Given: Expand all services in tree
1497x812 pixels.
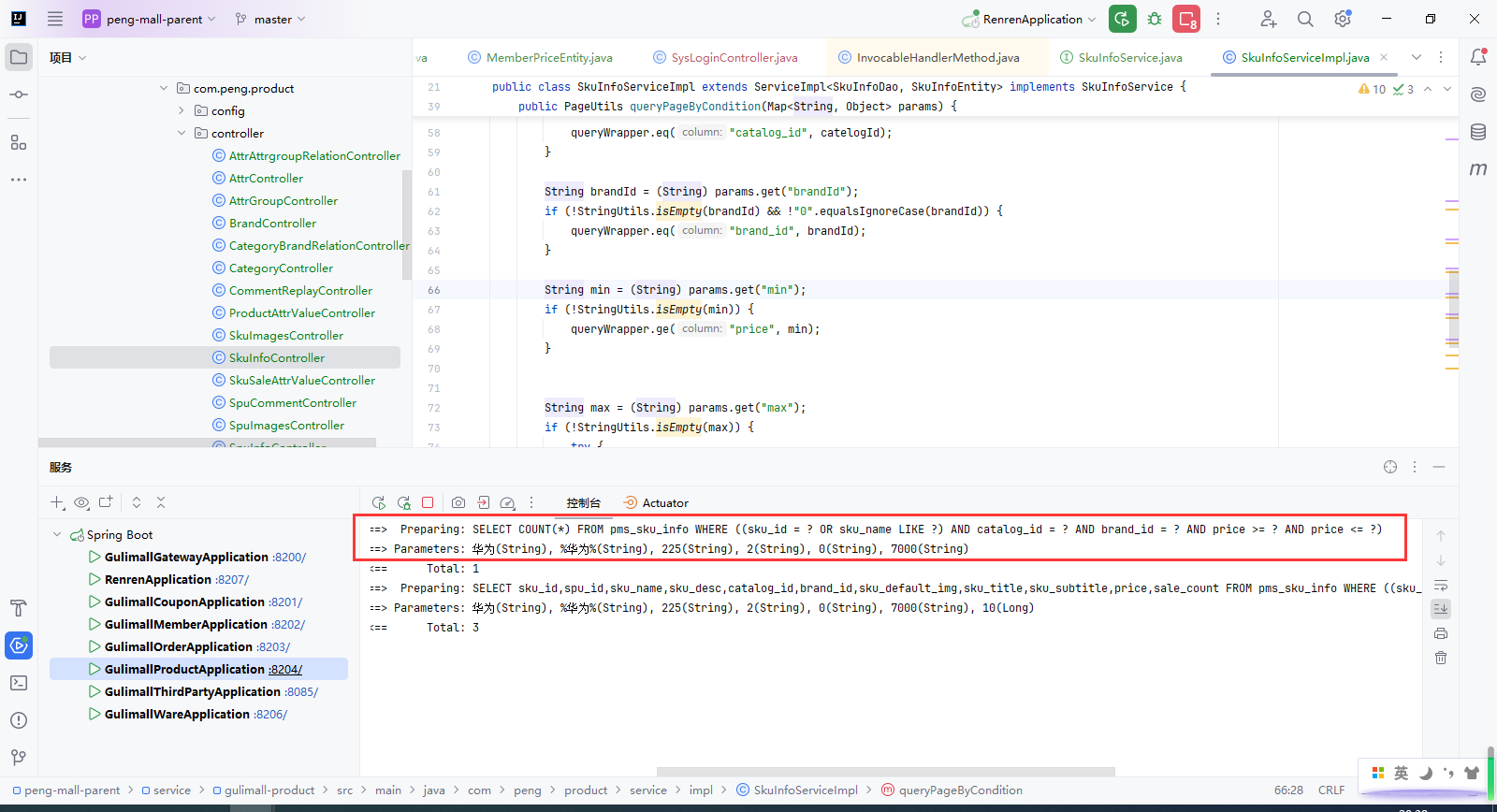Looking at the screenshot, I should (x=137, y=502).
